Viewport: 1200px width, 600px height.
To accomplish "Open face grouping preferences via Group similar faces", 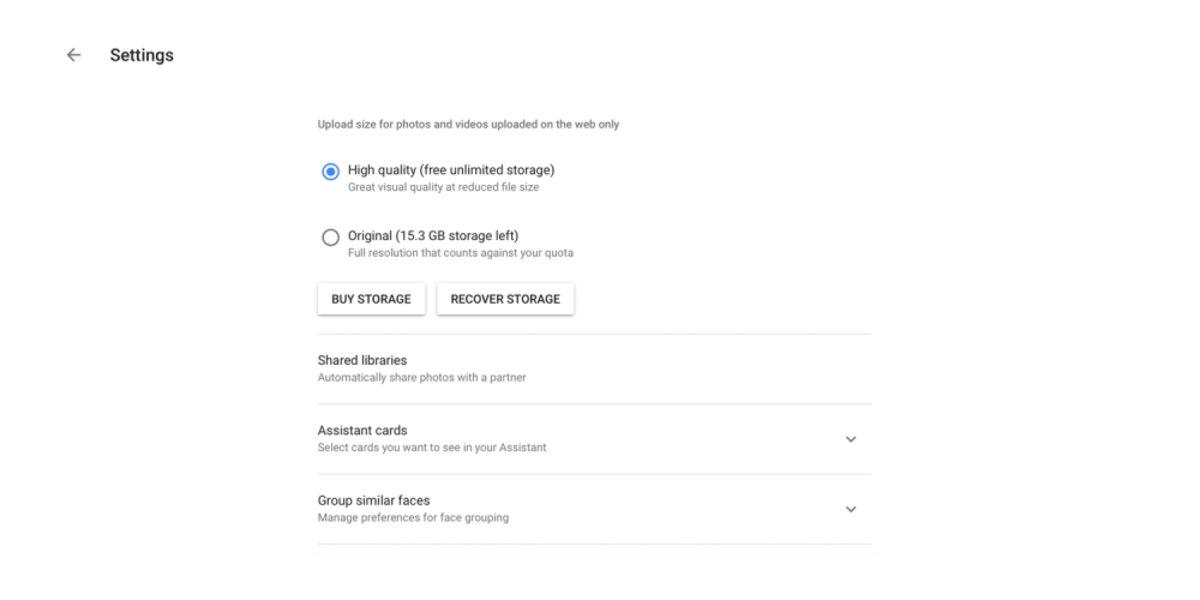I will point(373,500).
